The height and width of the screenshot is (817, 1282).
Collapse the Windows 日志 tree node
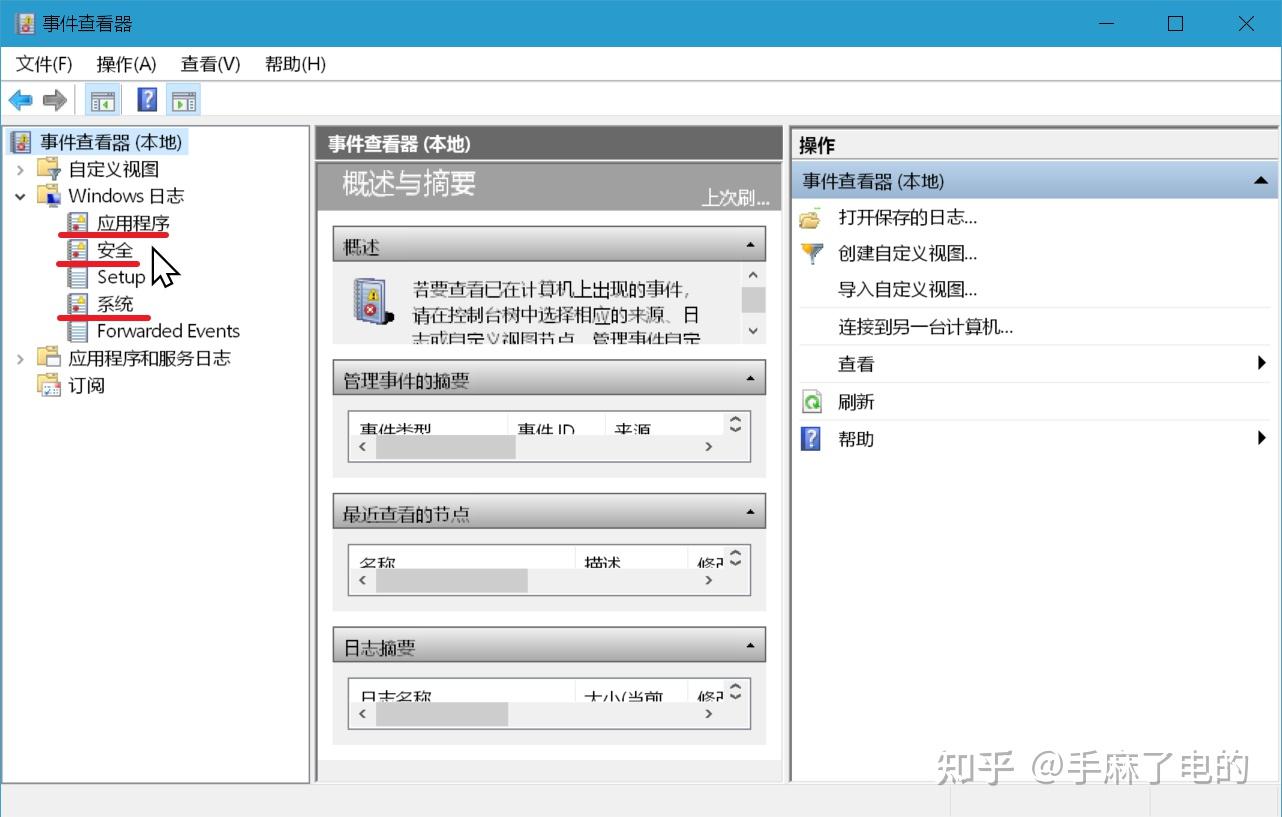tap(20, 196)
